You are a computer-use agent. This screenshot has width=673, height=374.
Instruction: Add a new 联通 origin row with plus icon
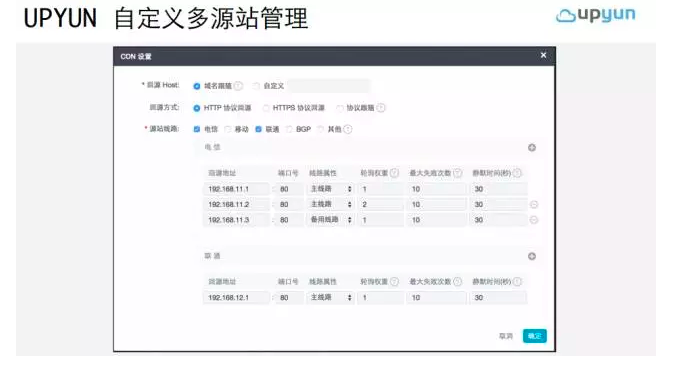532,256
